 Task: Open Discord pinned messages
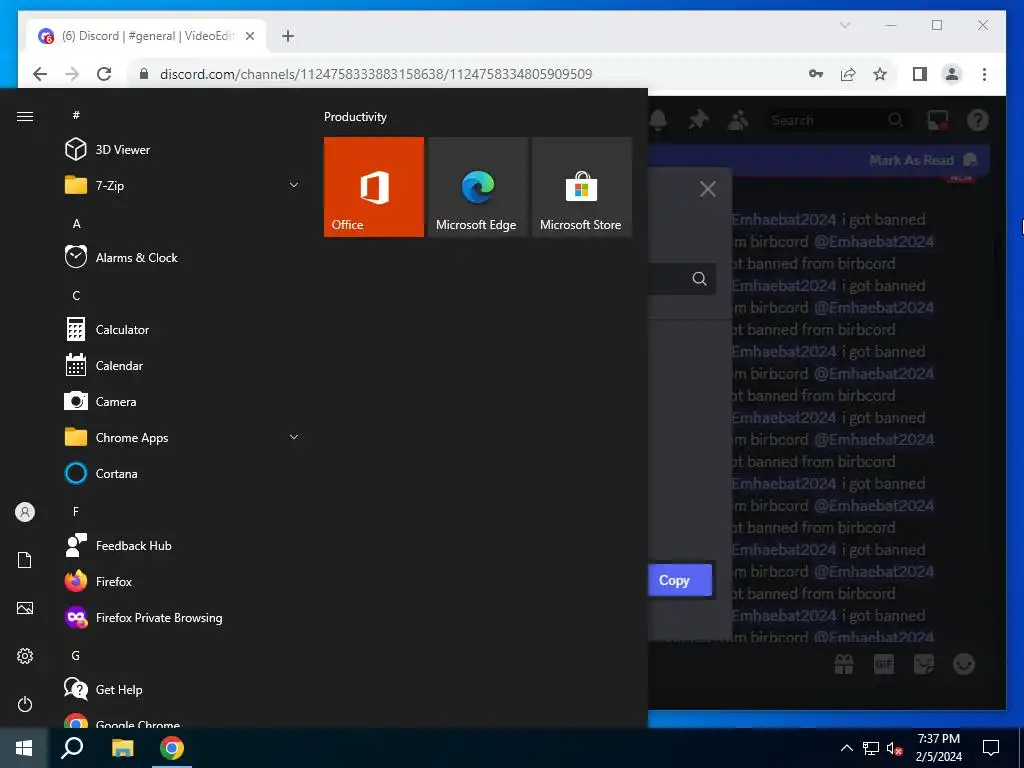tap(698, 120)
